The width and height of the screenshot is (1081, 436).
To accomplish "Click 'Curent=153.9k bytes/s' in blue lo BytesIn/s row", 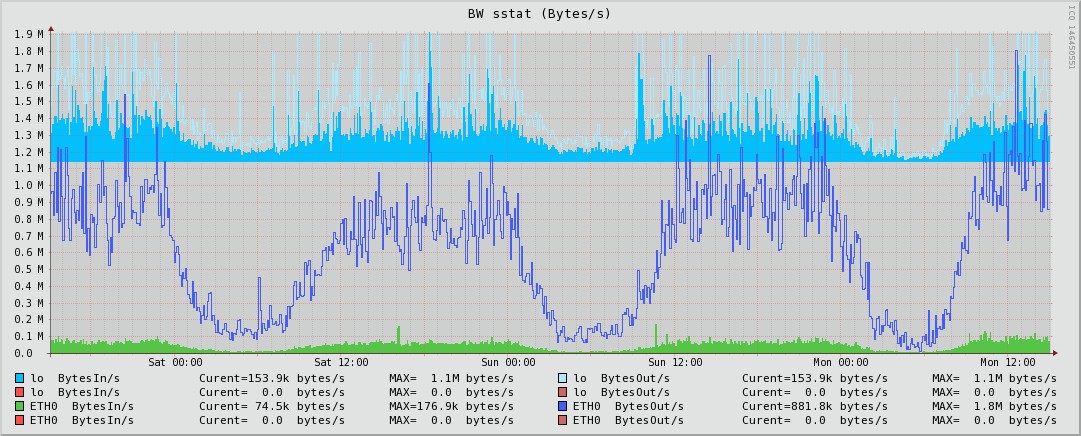I will tap(272, 379).
